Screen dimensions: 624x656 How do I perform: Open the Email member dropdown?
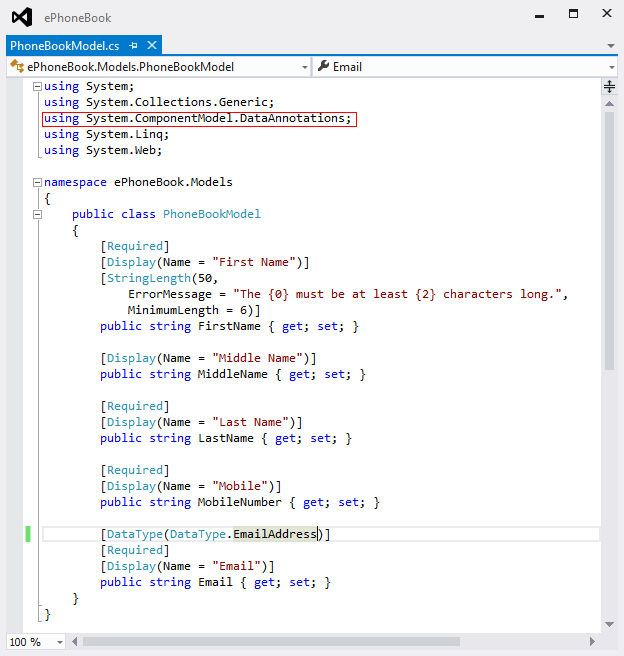tap(612, 67)
